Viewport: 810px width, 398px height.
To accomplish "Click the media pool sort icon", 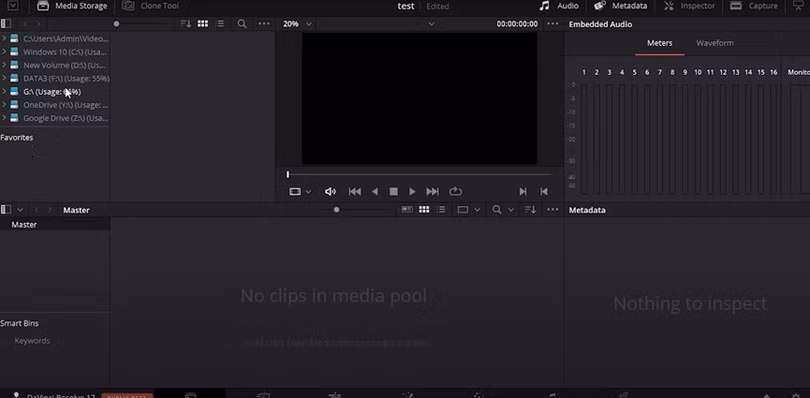I will (530, 209).
